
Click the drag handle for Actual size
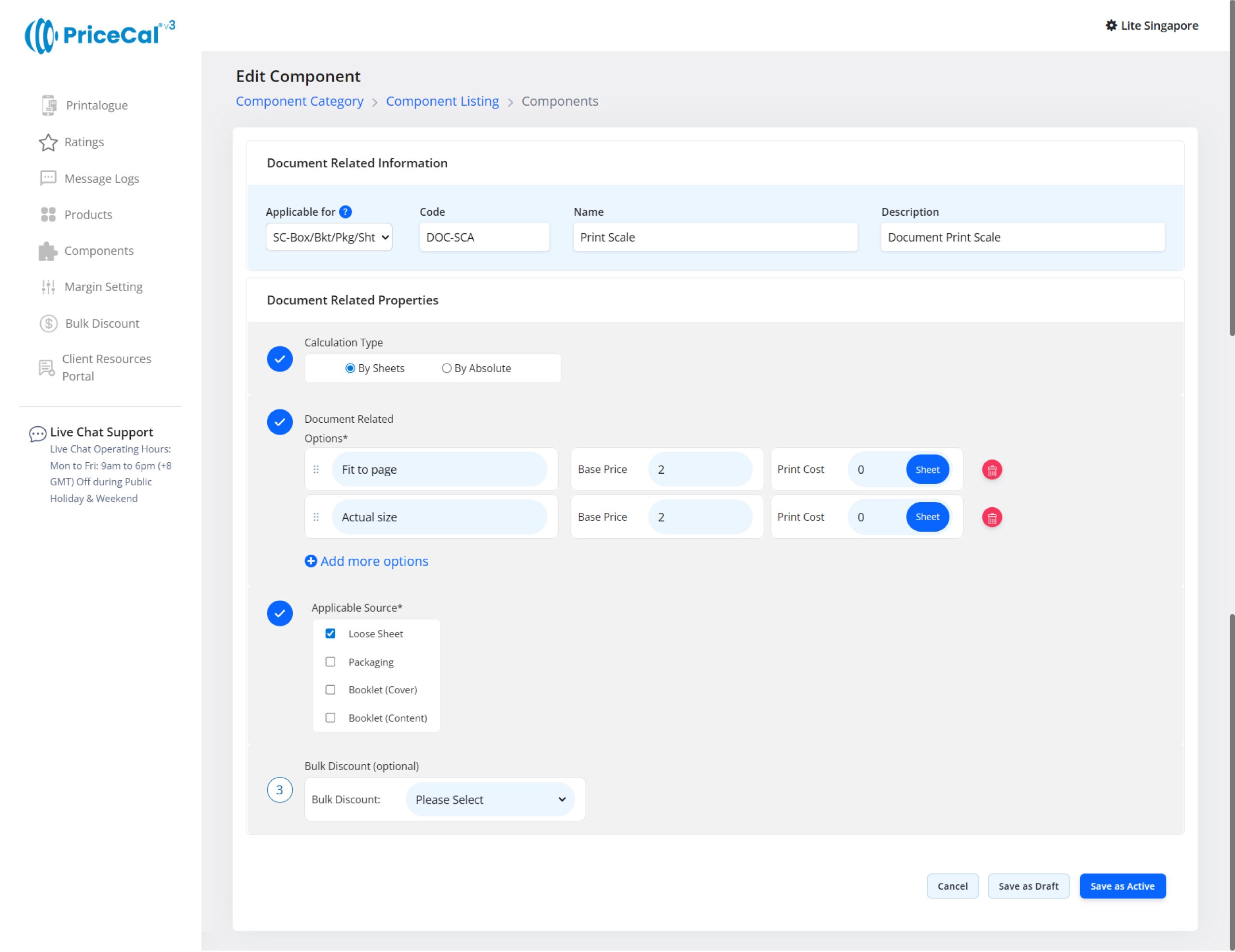(x=316, y=518)
